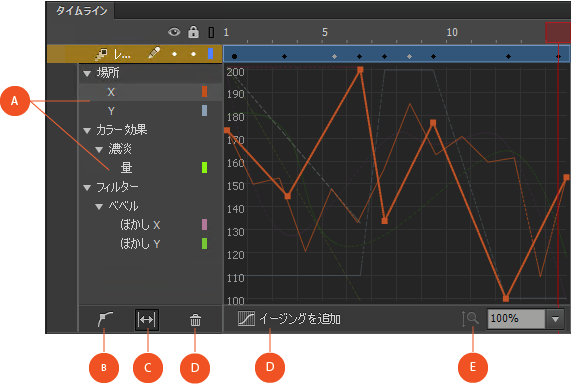Toggle the layer's lock dot

(193, 54)
